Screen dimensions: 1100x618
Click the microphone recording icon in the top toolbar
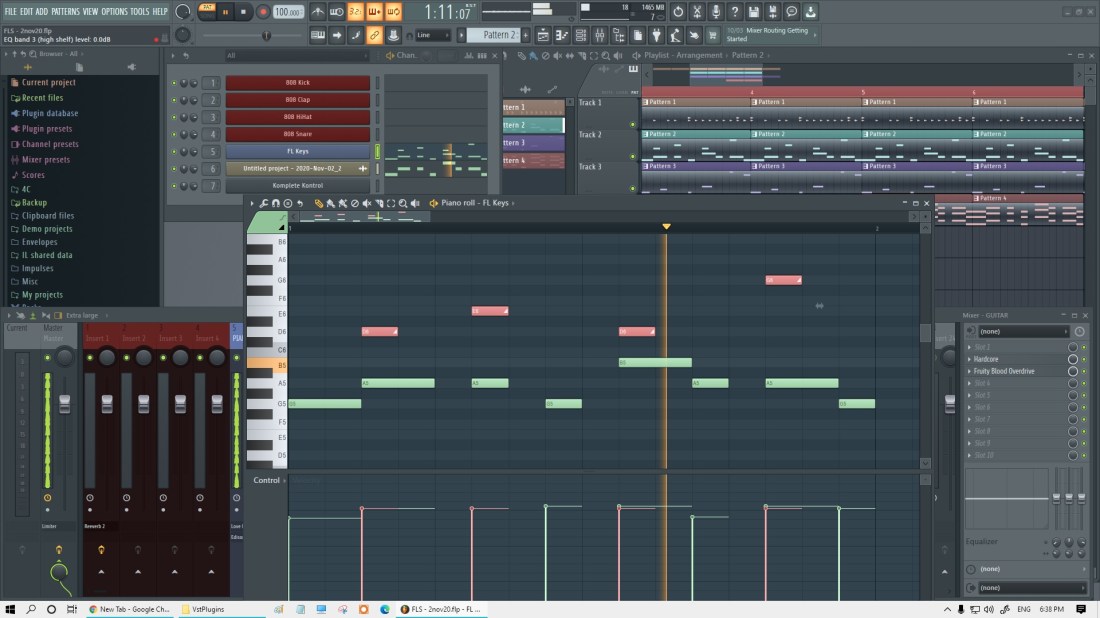tap(716, 12)
